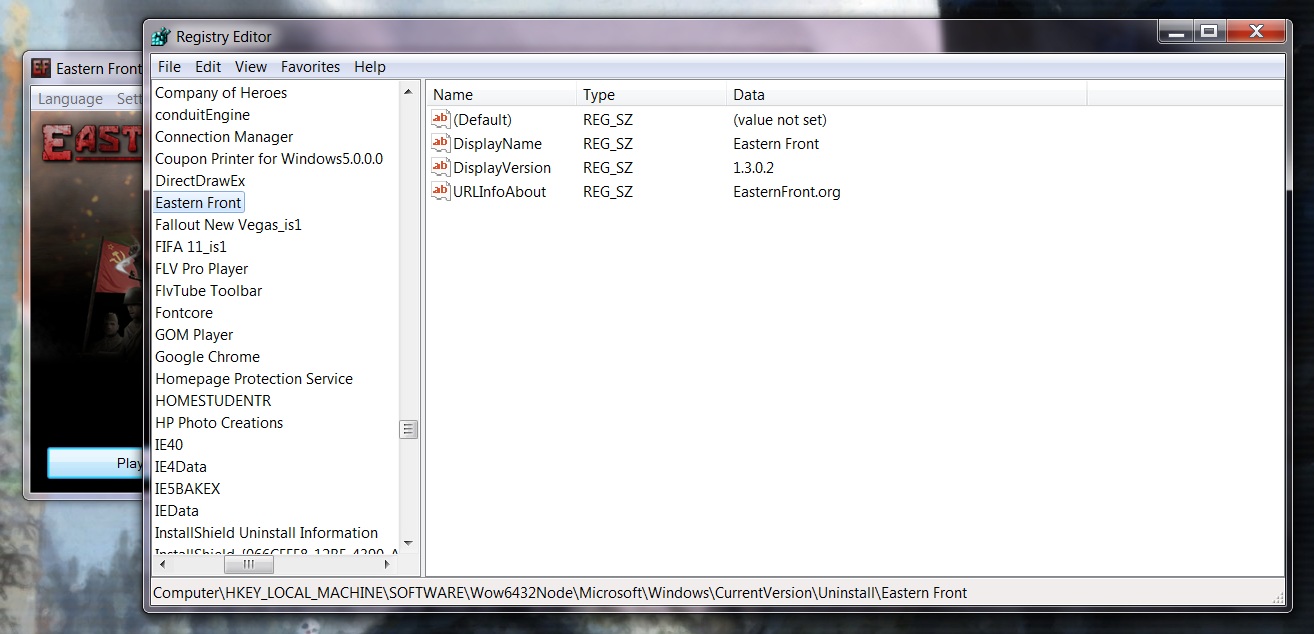The image size is (1314, 634).
Task: Sort values by the Name column header
Action: click(x=502, y=95)
